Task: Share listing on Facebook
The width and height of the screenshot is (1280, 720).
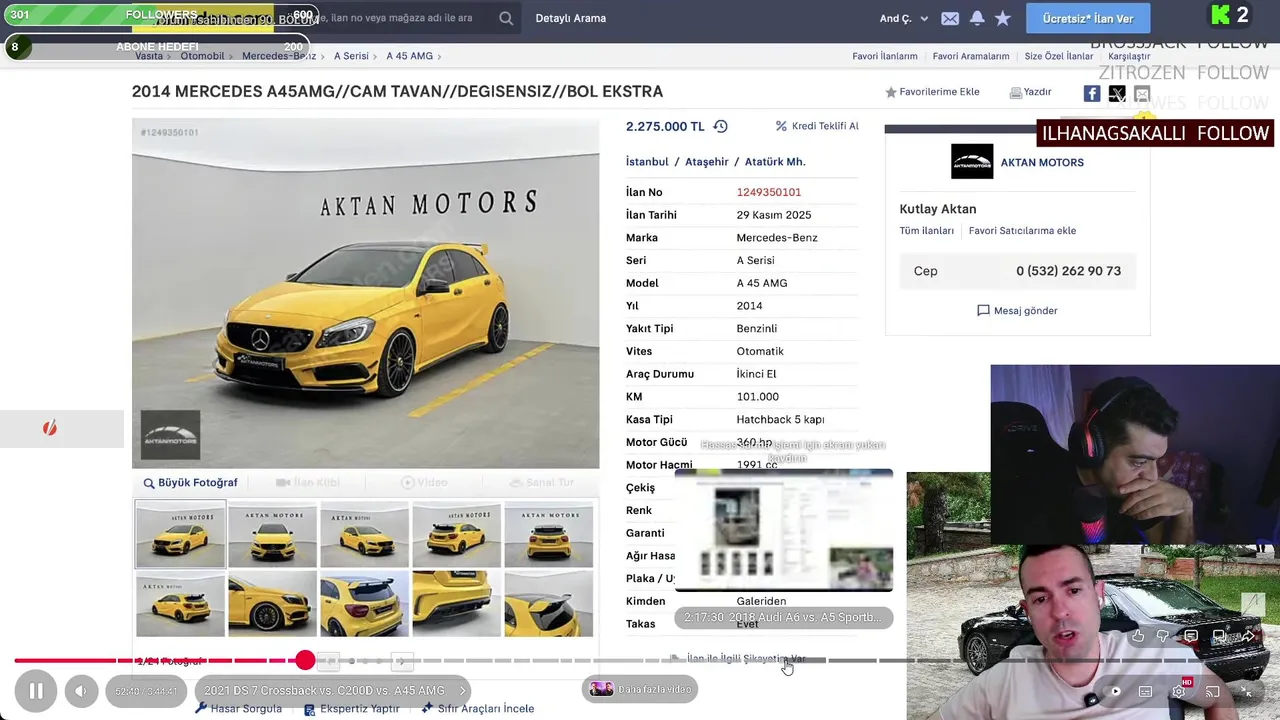Action: click(1092, 93)
